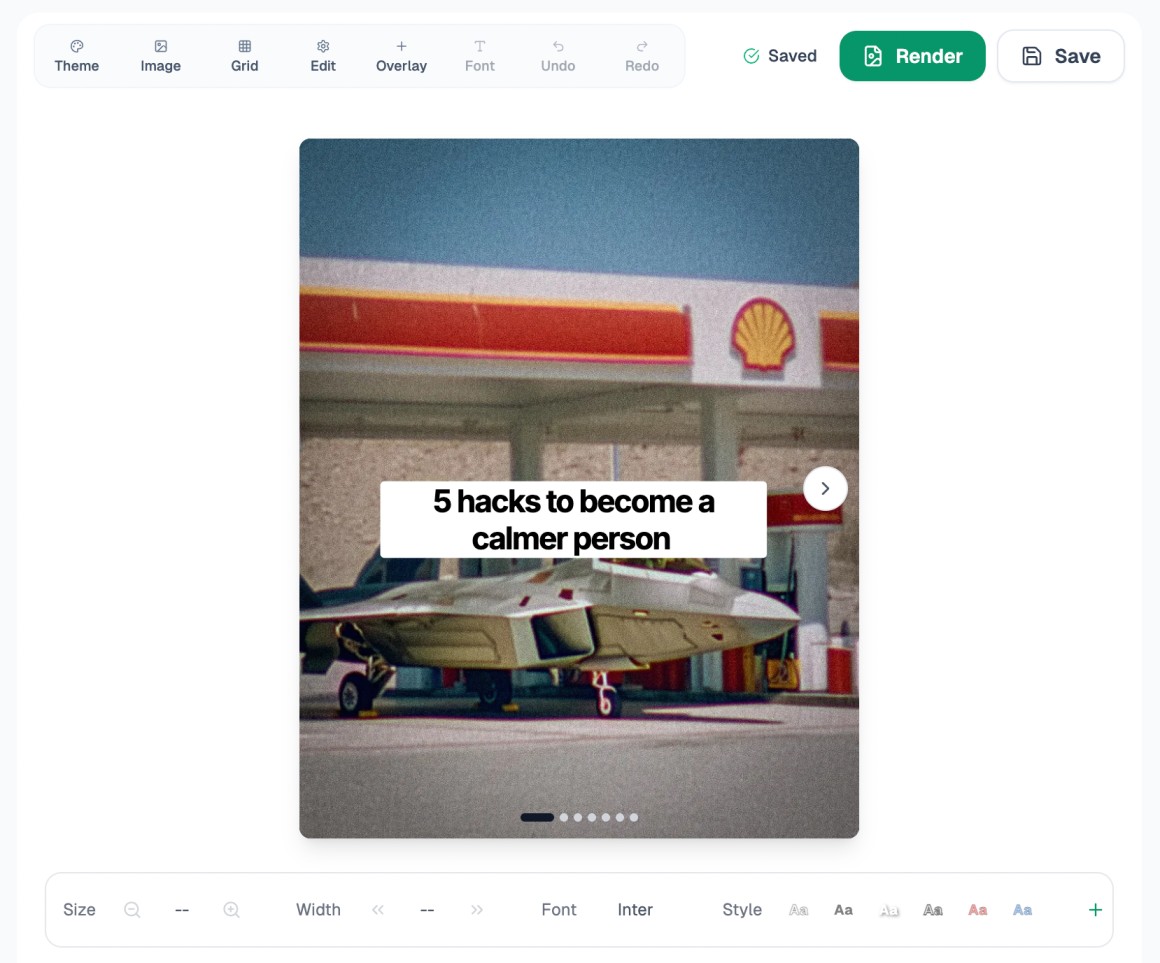Screen dimensions: 1160x963
Task: Click the Shell logo in the image
Action: [x=763, y=334]
